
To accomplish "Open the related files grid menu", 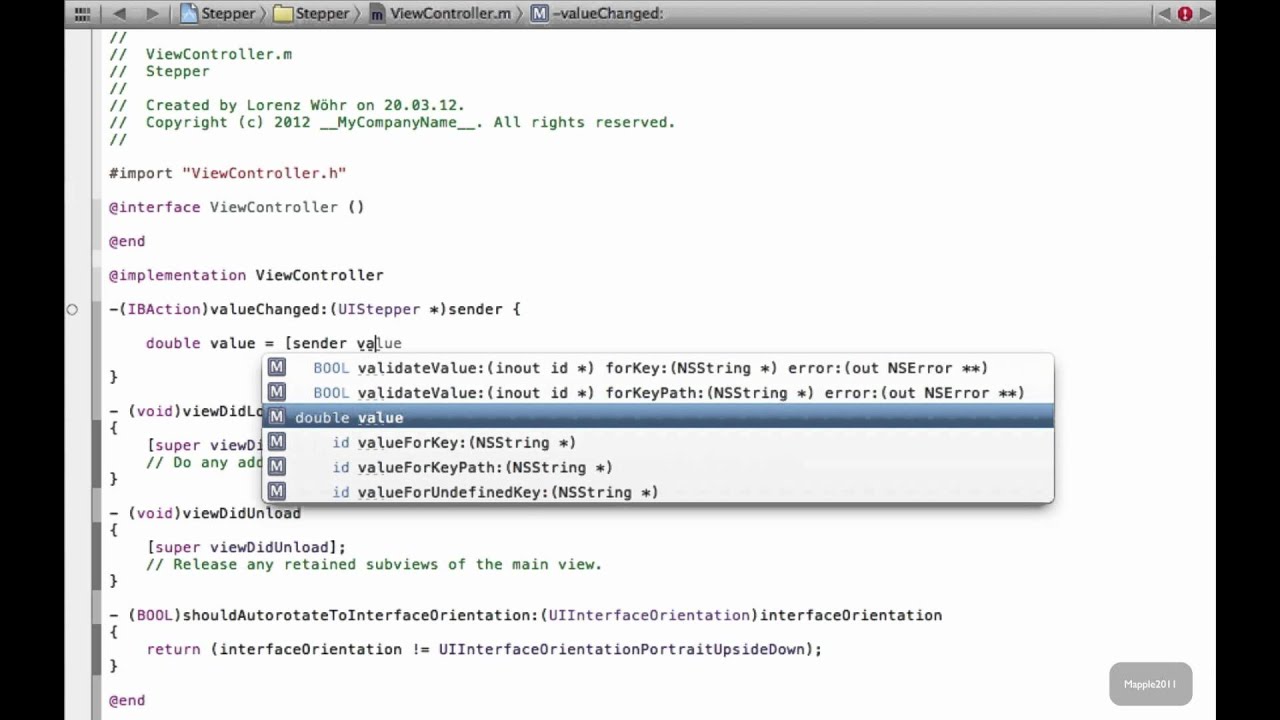I will coord(83,14).
